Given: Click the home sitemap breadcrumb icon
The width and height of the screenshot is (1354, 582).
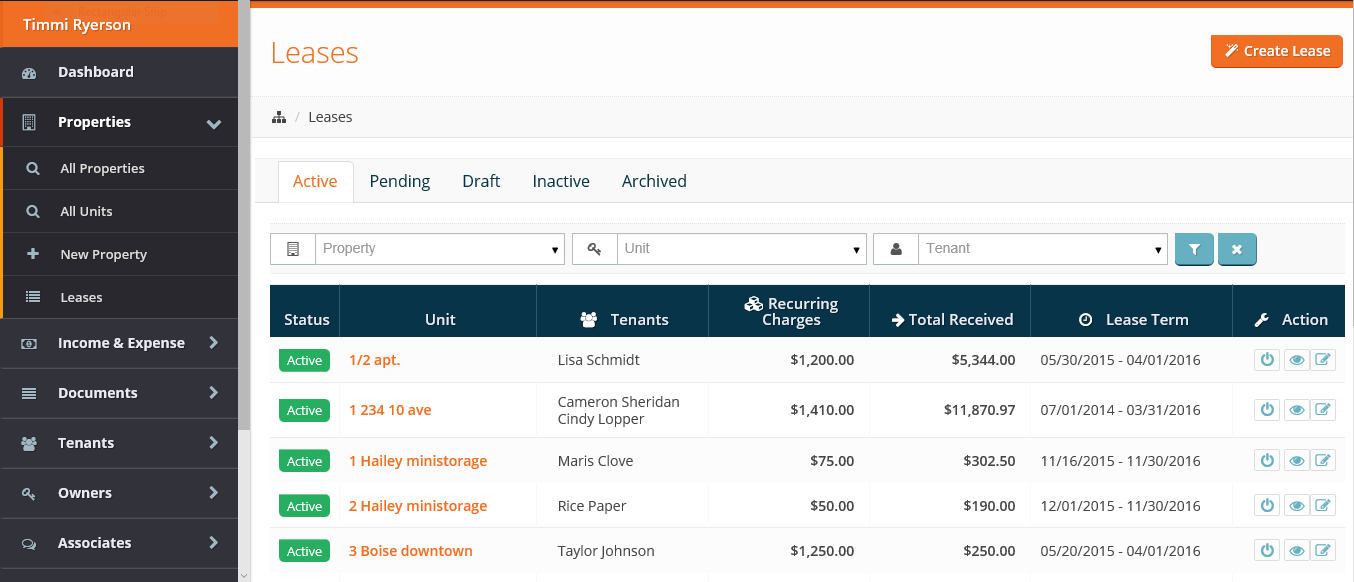Looking at the screenshot, I should tap(279, 117).
